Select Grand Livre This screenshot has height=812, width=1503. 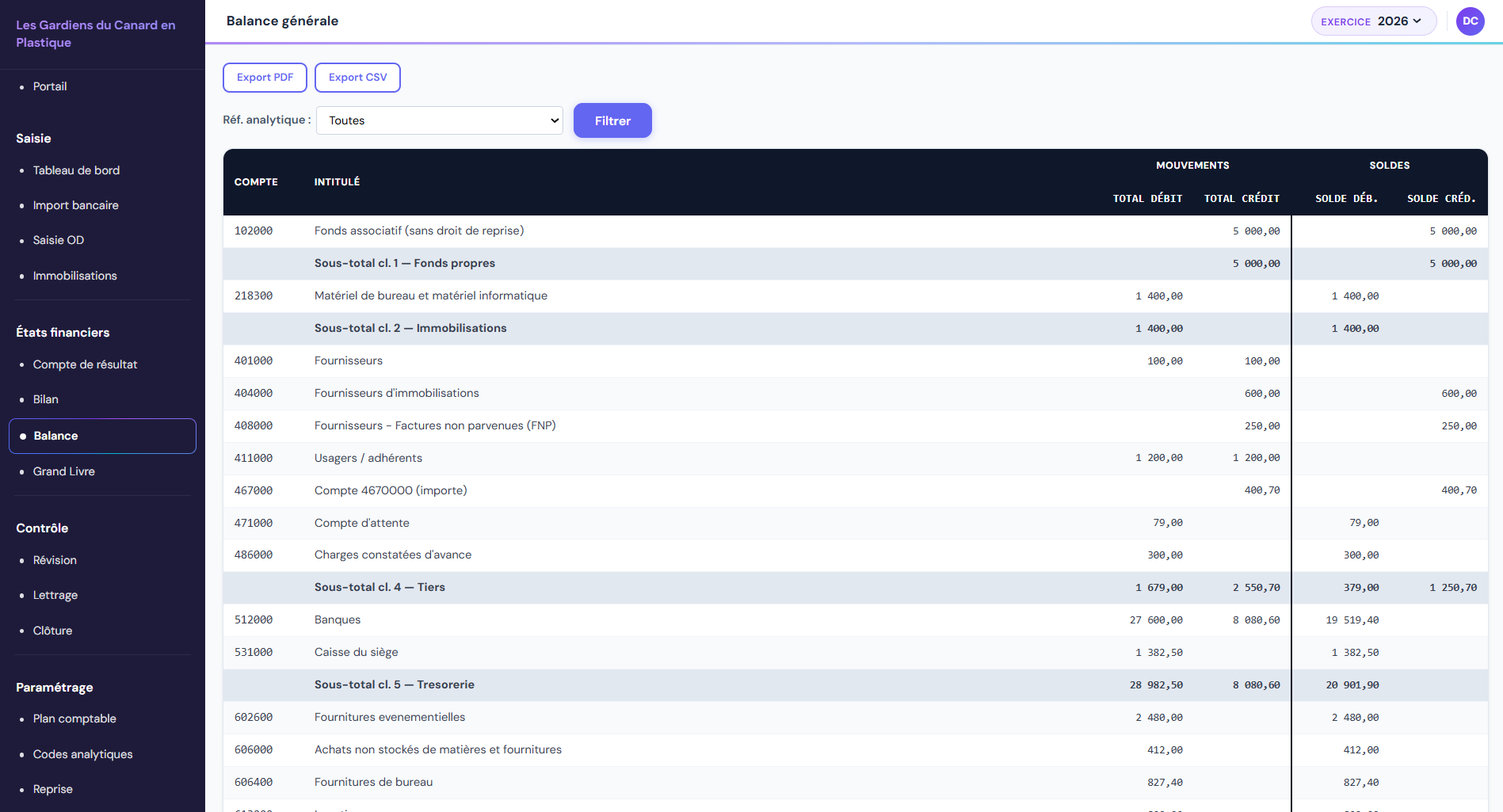63,471
